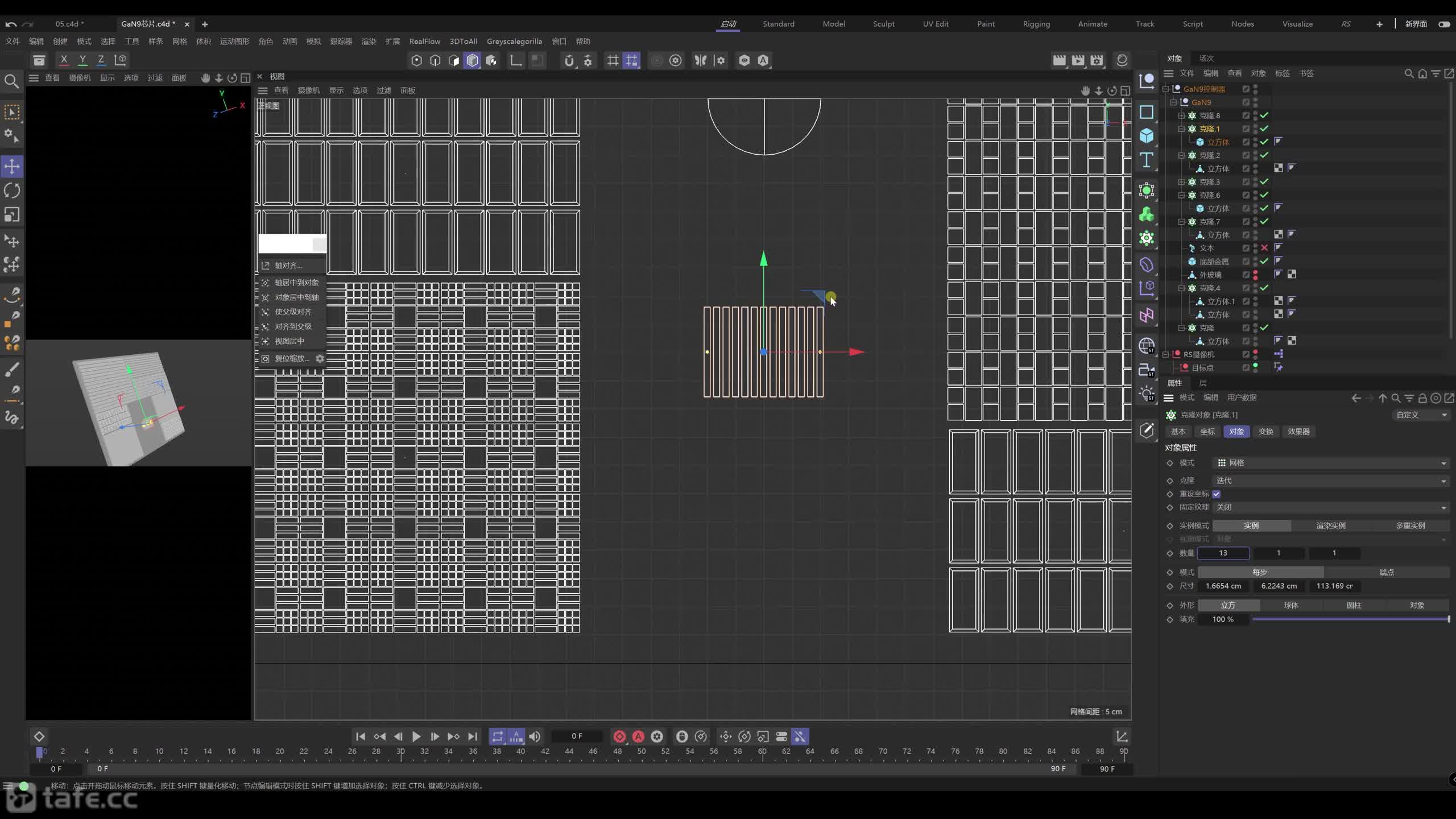Viewport: 1456px width, 819px height.
Task: Disable the green checkmark on 克隆.8
Action: tap(1264, 115)
